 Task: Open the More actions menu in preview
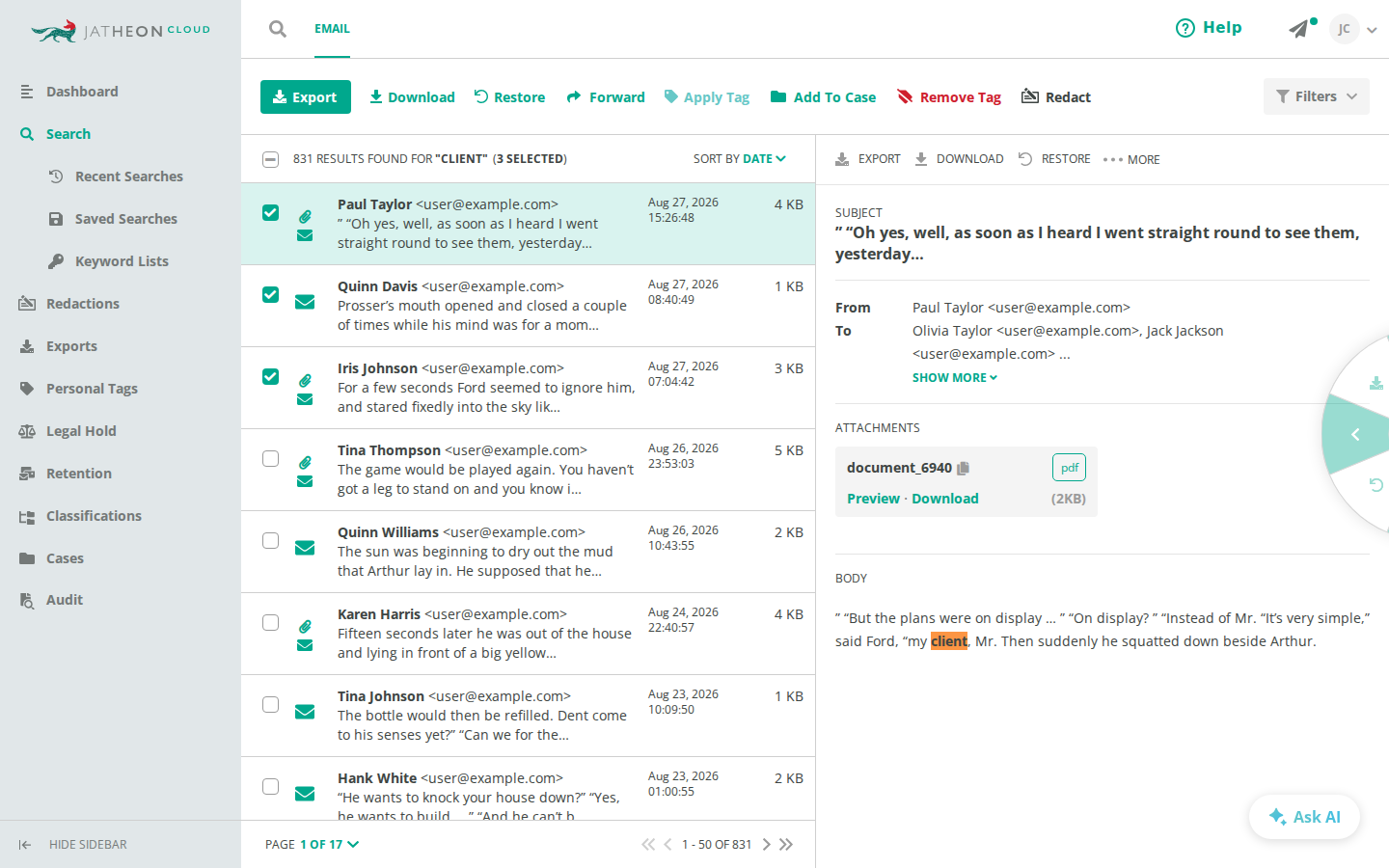(1131, 159)
